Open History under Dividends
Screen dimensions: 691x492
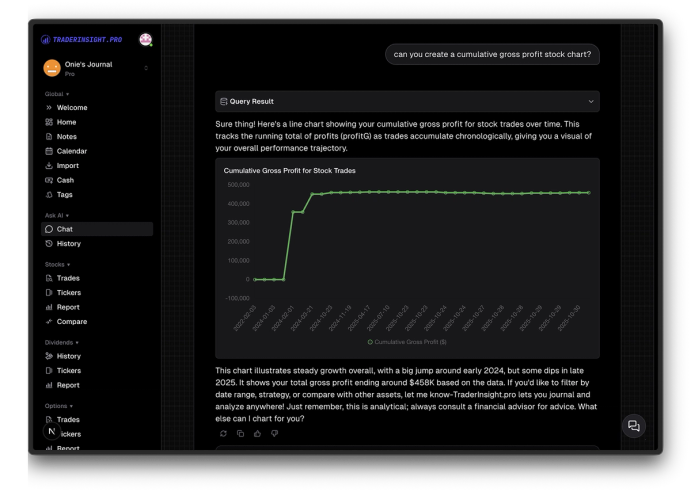[69, 356]
